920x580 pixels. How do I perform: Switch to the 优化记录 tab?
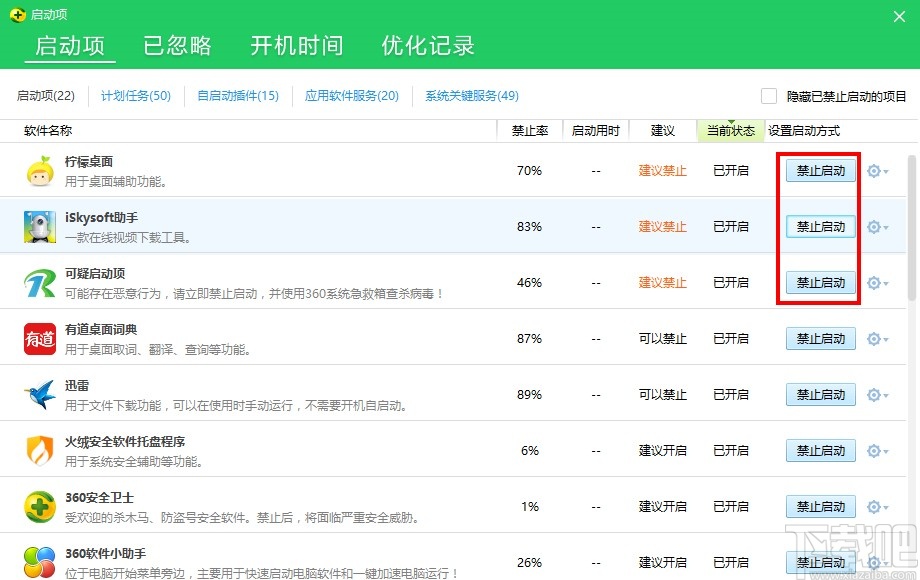[x=427, y=45]
